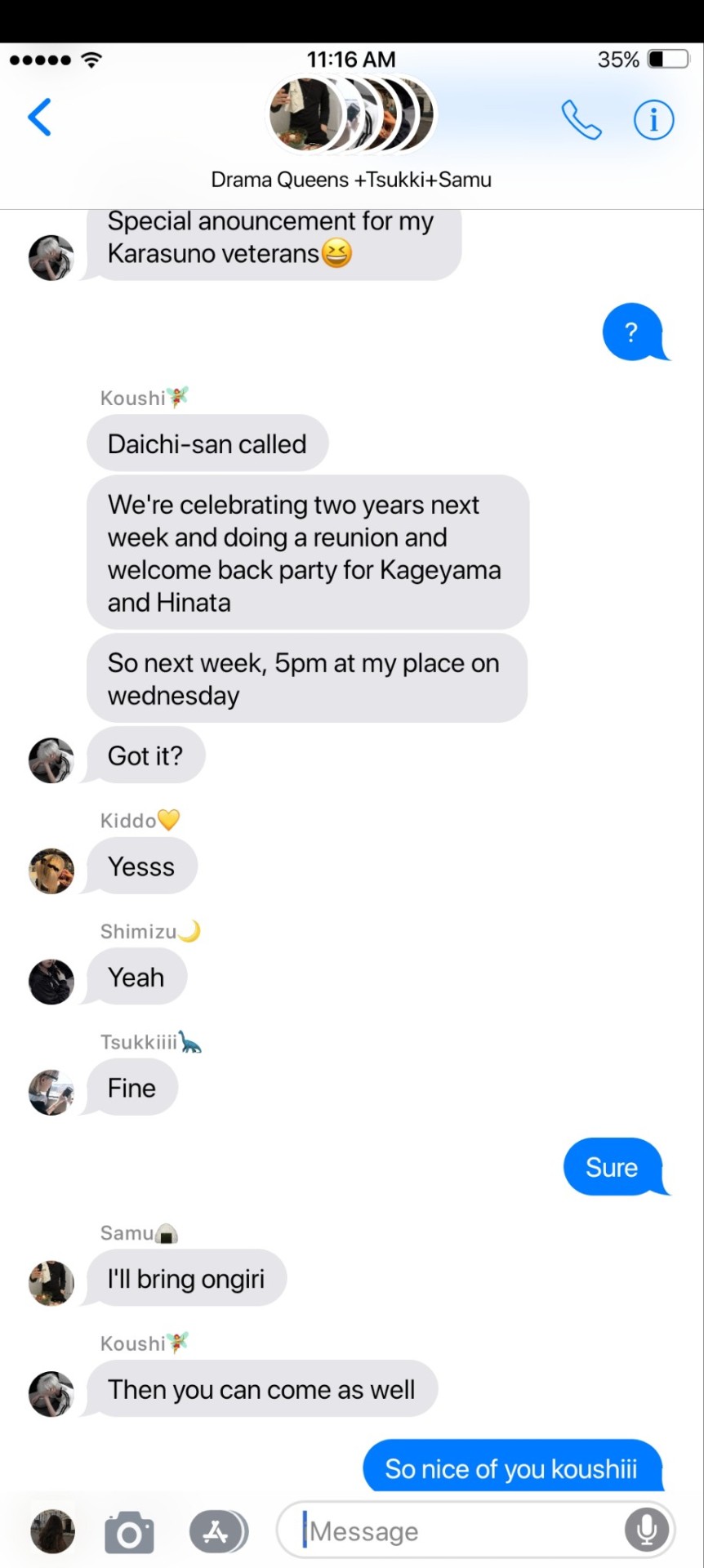Image resolution: width=704 pixels, height=1568 pixels.
Task: Tap the blue question mark bubble
Action: coord(634,332)
